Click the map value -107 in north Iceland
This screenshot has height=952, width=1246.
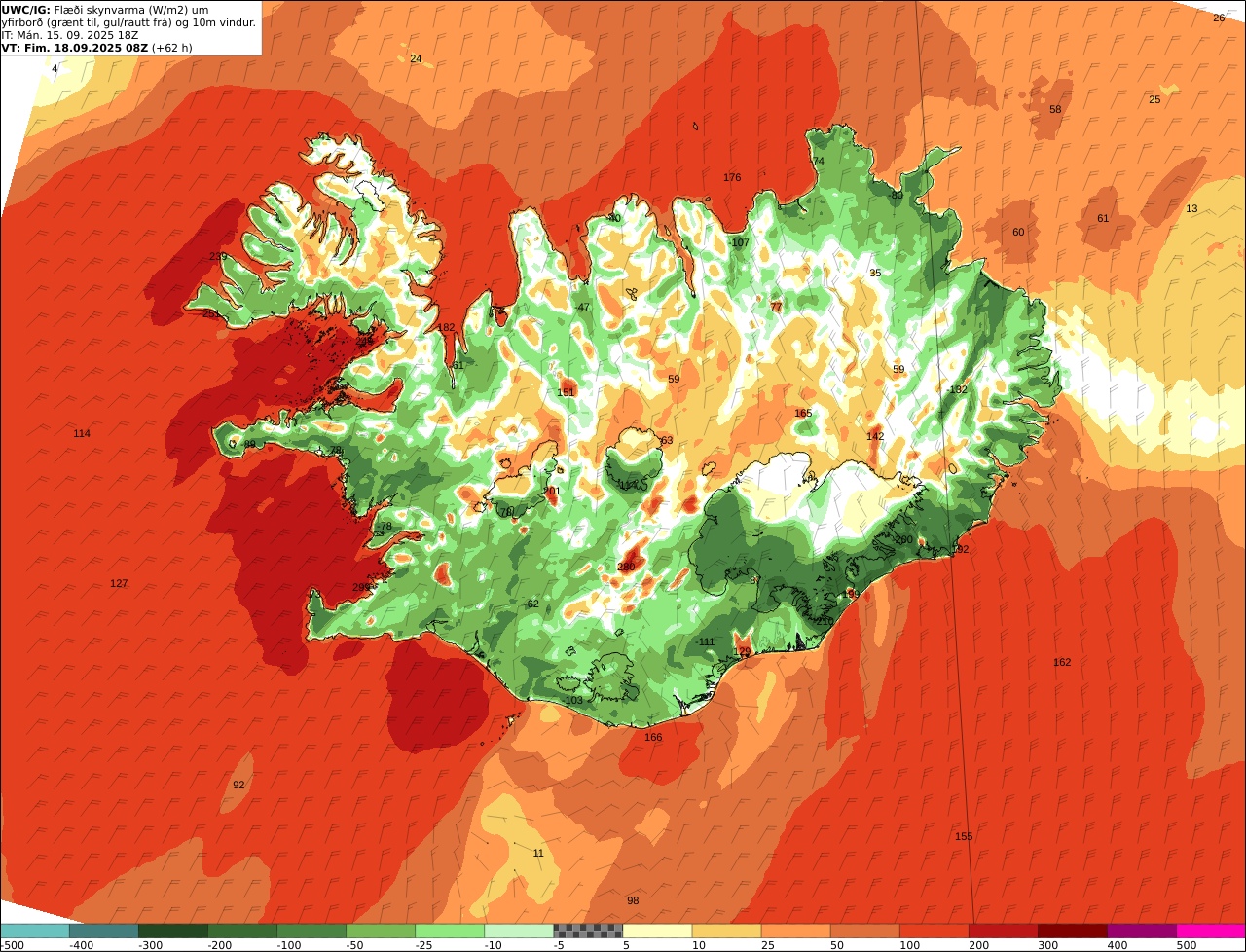tap(738, 242)
